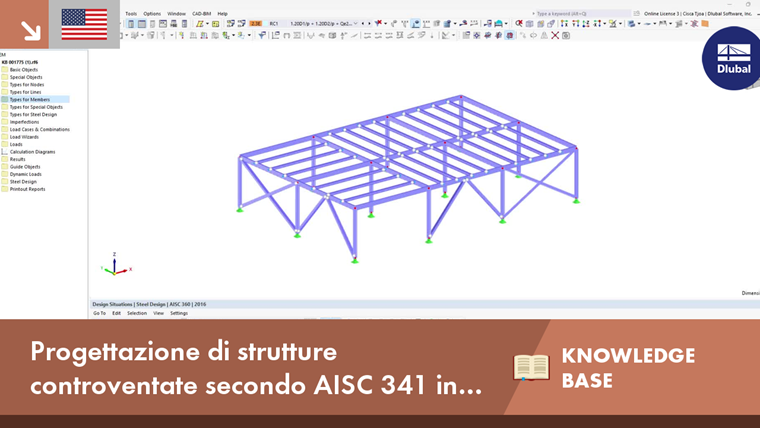The image size is (760, 428).
Task: Open Load Cases & Combinations folder
Action: 39,129
